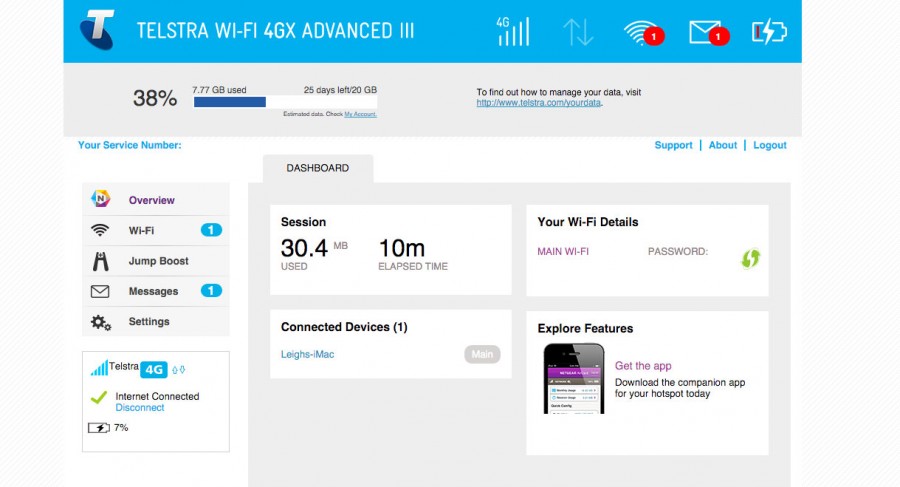Viewport: 900px width, 487px height.
Task: Open the telstra.com/yourdata link
Action: 538,103
